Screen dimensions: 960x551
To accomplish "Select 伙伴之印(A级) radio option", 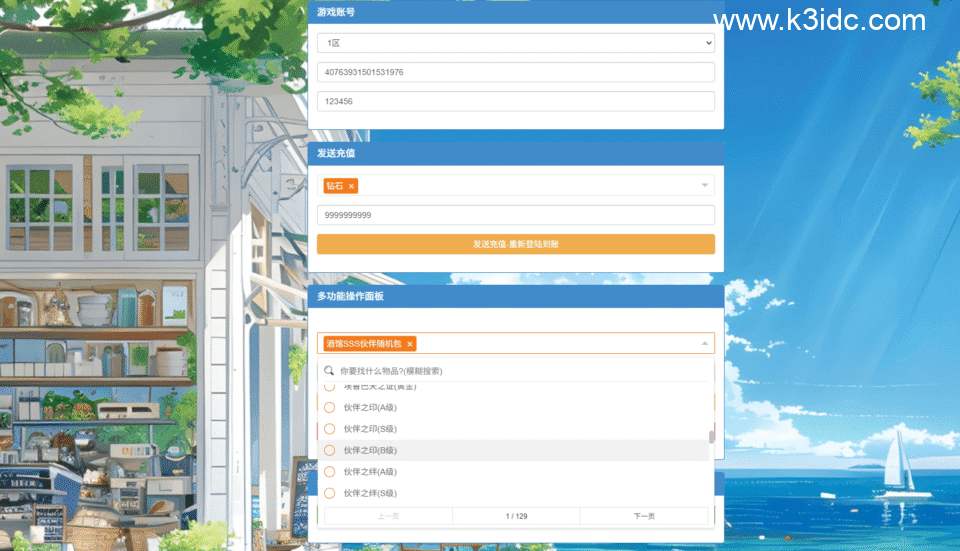I will point(329,408).
